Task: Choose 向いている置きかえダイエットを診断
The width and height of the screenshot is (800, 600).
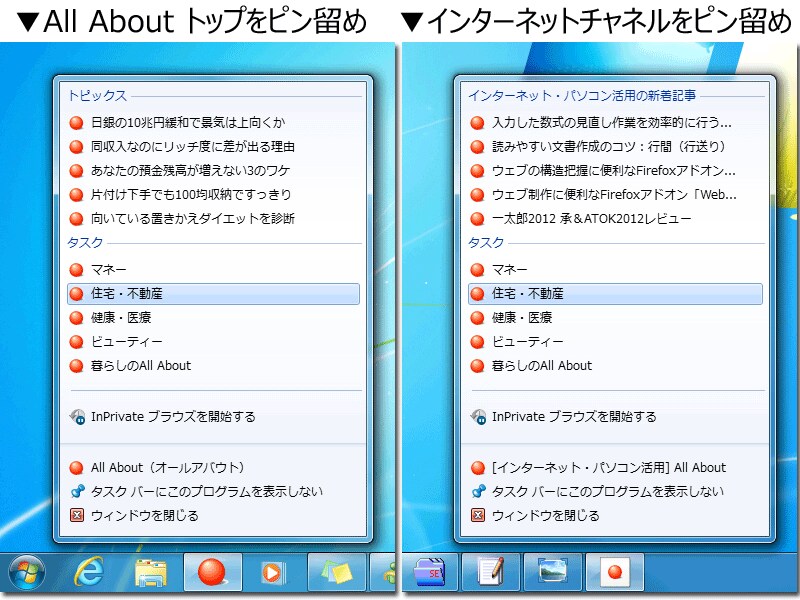Action: click(x=213, y=218)
